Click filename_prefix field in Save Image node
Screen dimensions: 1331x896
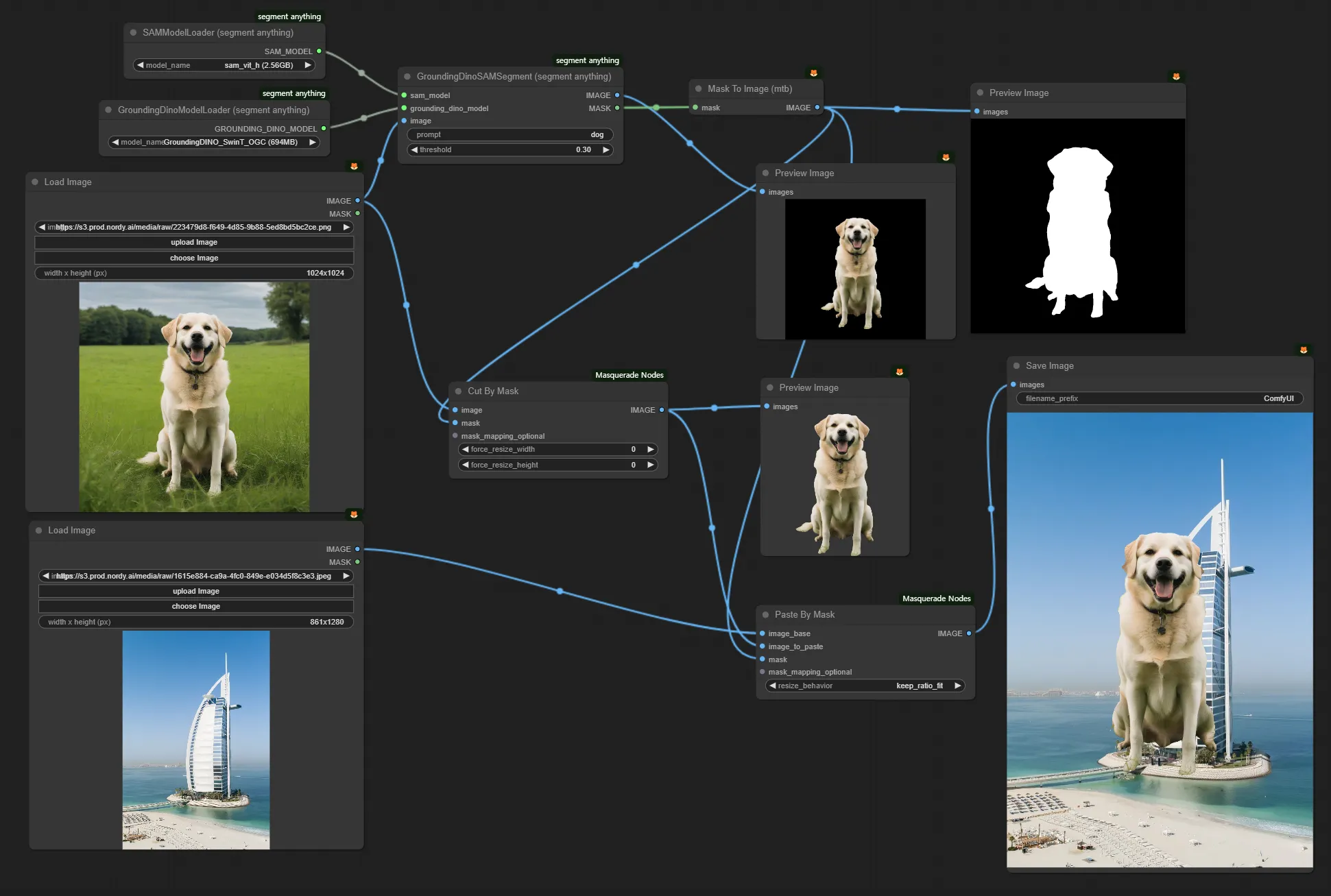click(1159, 398)
